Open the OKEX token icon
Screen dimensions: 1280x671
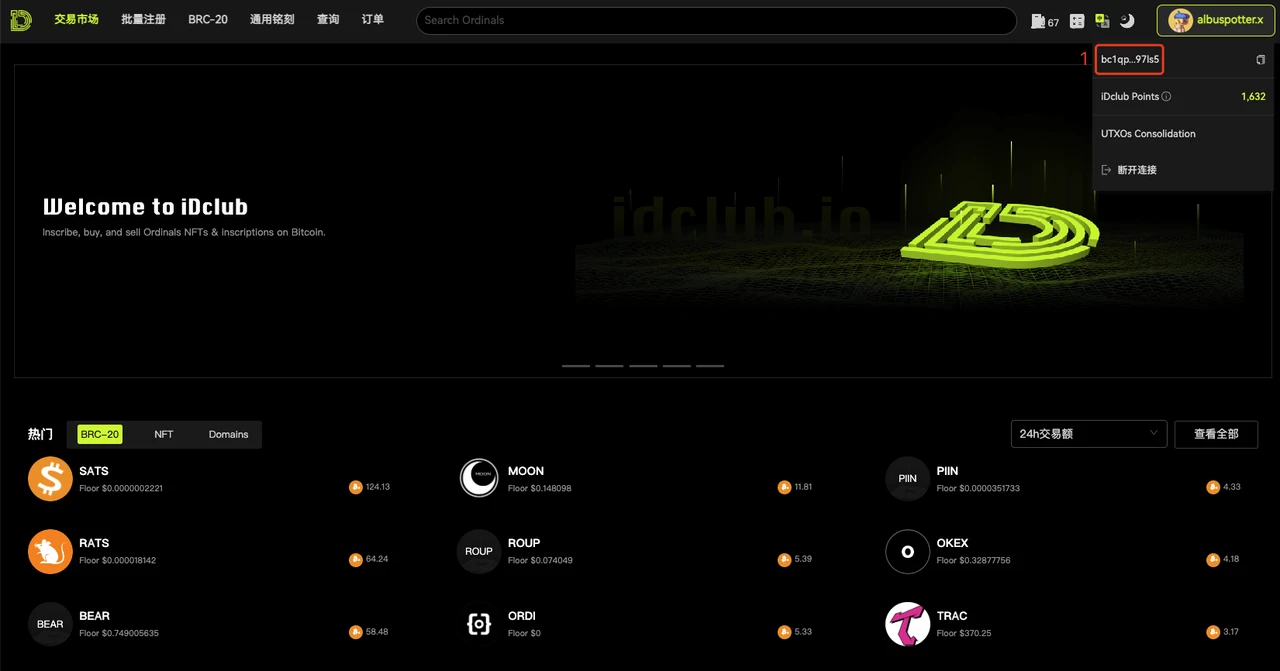point(907,552)
